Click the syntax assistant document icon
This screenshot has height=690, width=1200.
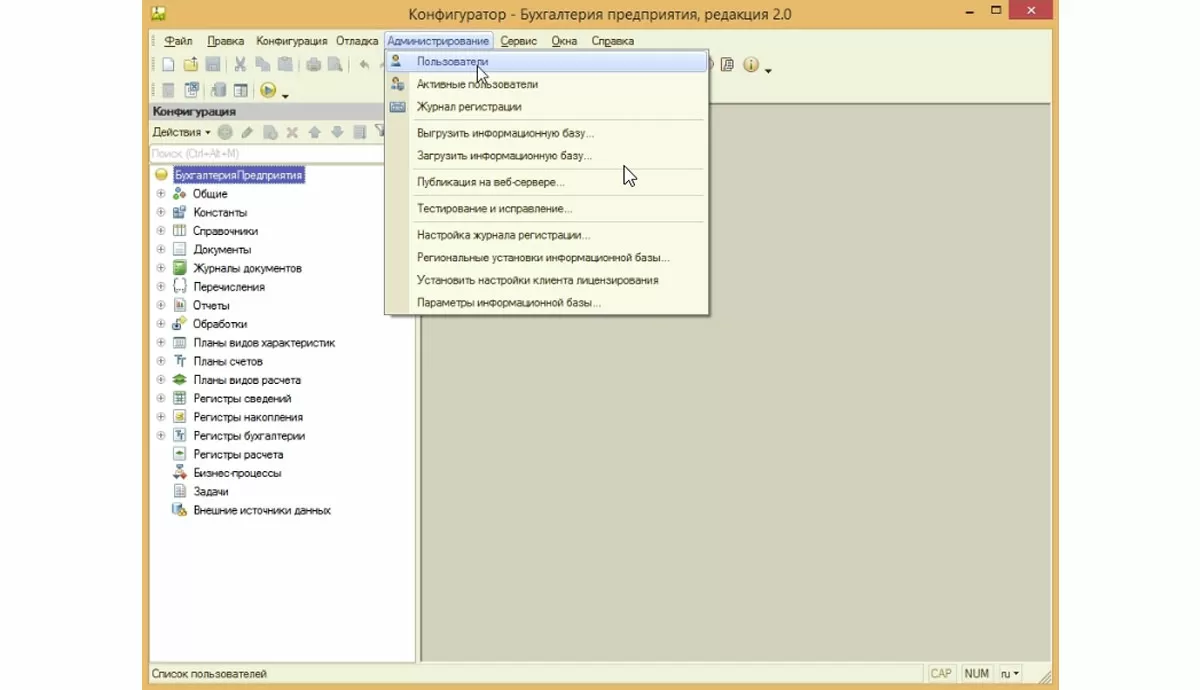727,65
